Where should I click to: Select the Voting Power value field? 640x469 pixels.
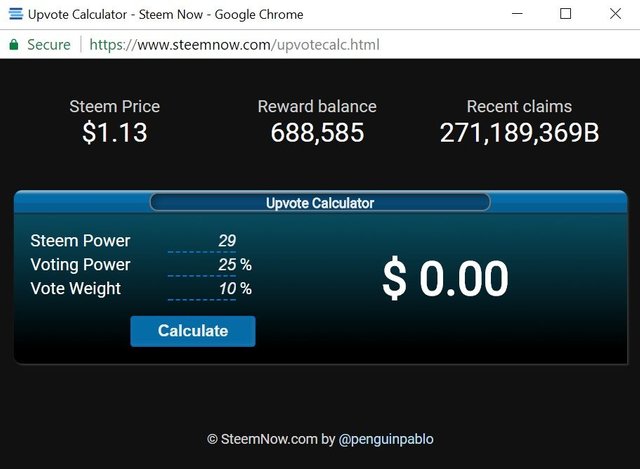click(202, 265)
